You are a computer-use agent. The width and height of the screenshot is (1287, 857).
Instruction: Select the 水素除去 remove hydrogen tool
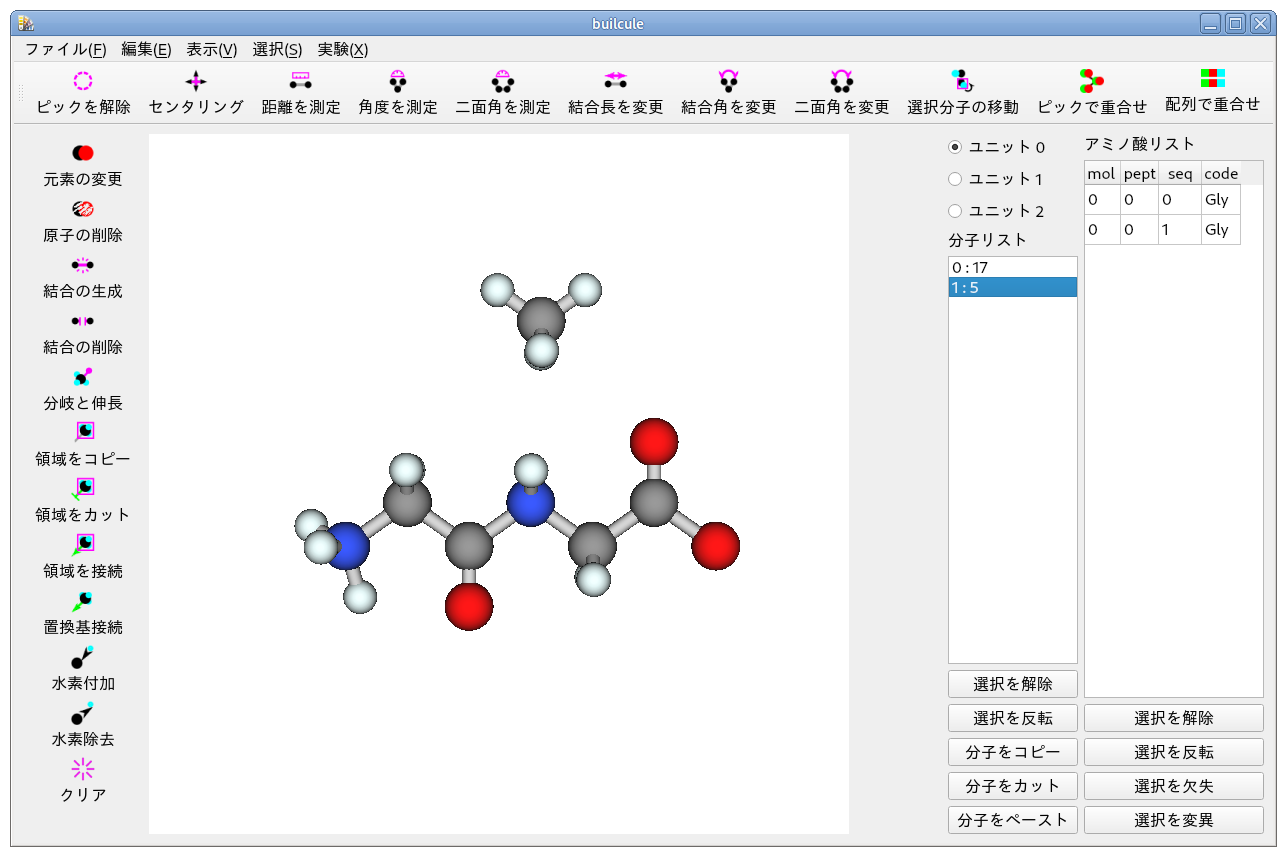[x=82, y=726]
